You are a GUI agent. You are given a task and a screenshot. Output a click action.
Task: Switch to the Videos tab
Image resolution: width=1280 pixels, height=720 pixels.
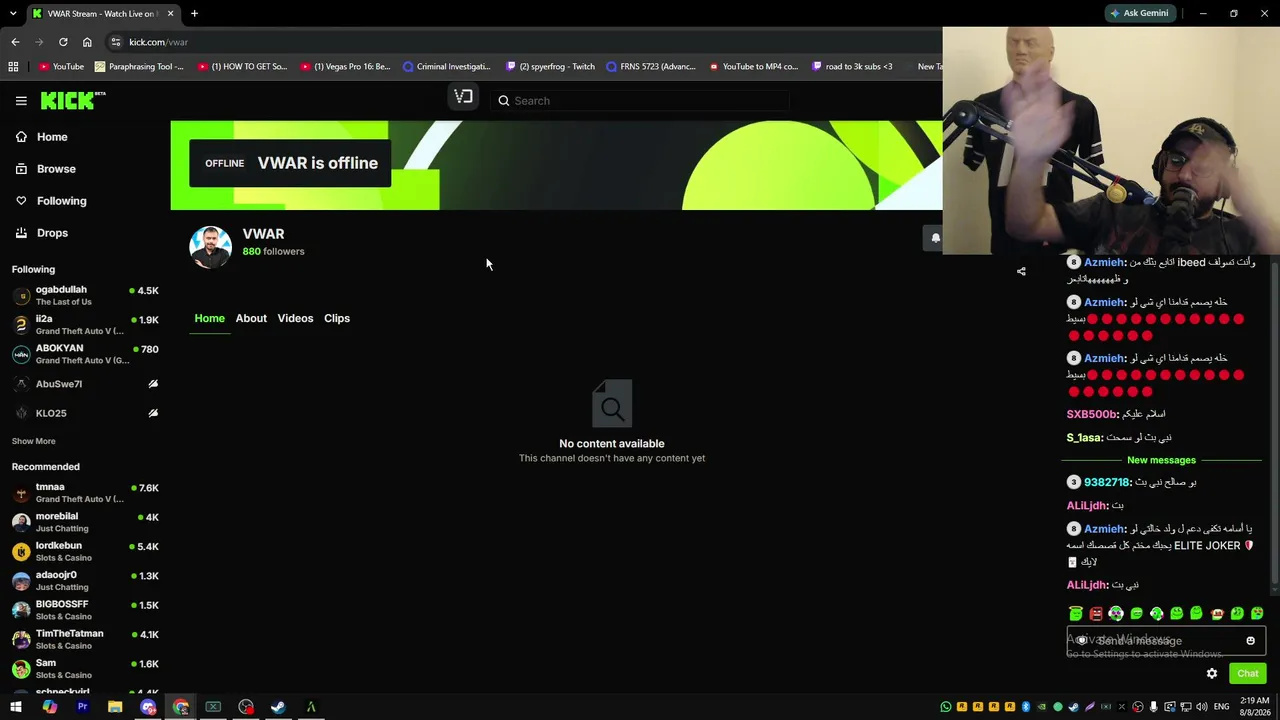(x=295, y=318)
